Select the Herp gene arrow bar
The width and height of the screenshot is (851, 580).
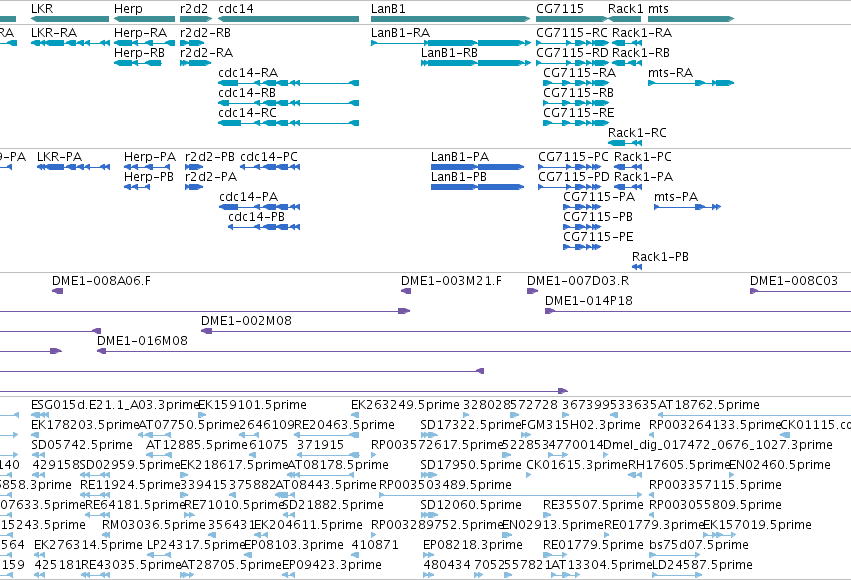(x=144, y=19)
